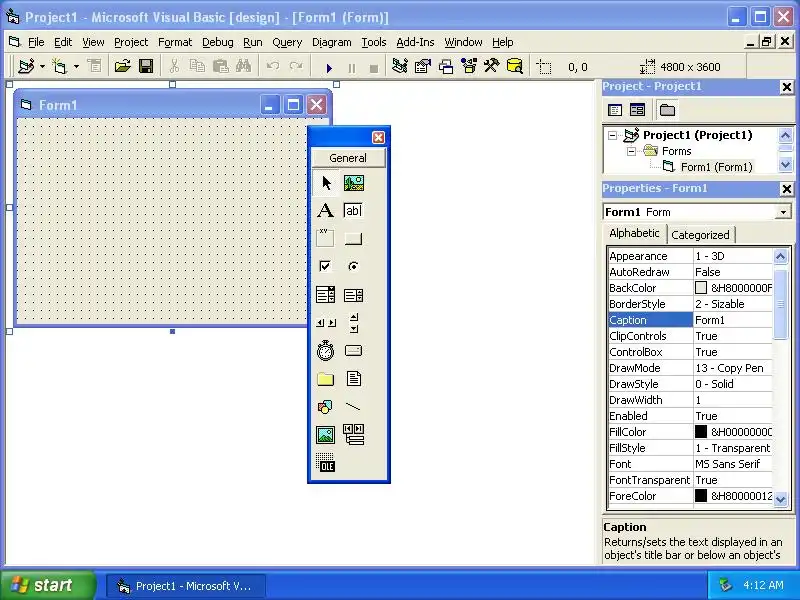
Task: Select the OLE container tool
Action: pyautogui.click(x=326, y=463)
